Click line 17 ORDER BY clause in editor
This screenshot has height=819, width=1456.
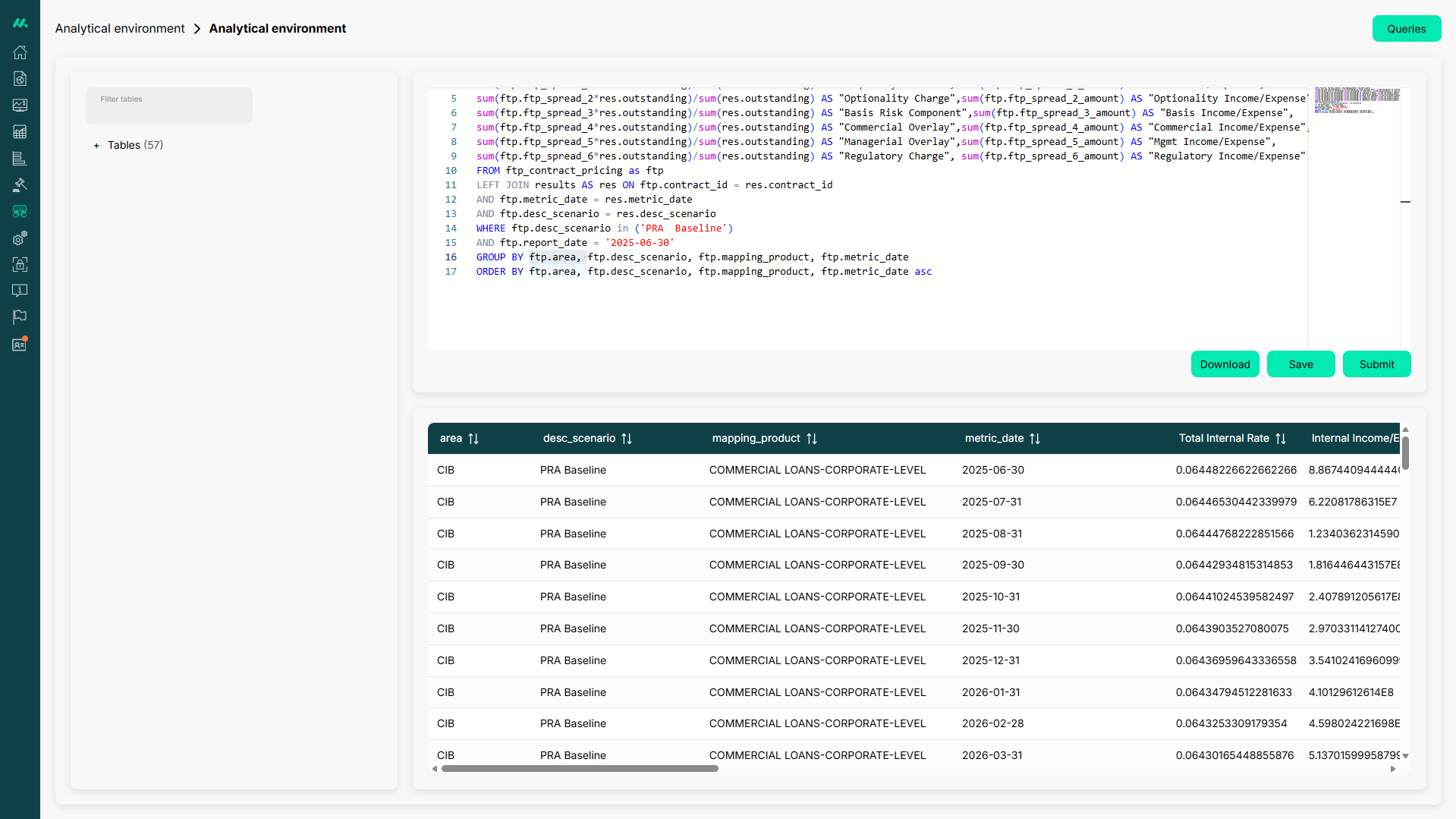(x=704, y=272)
